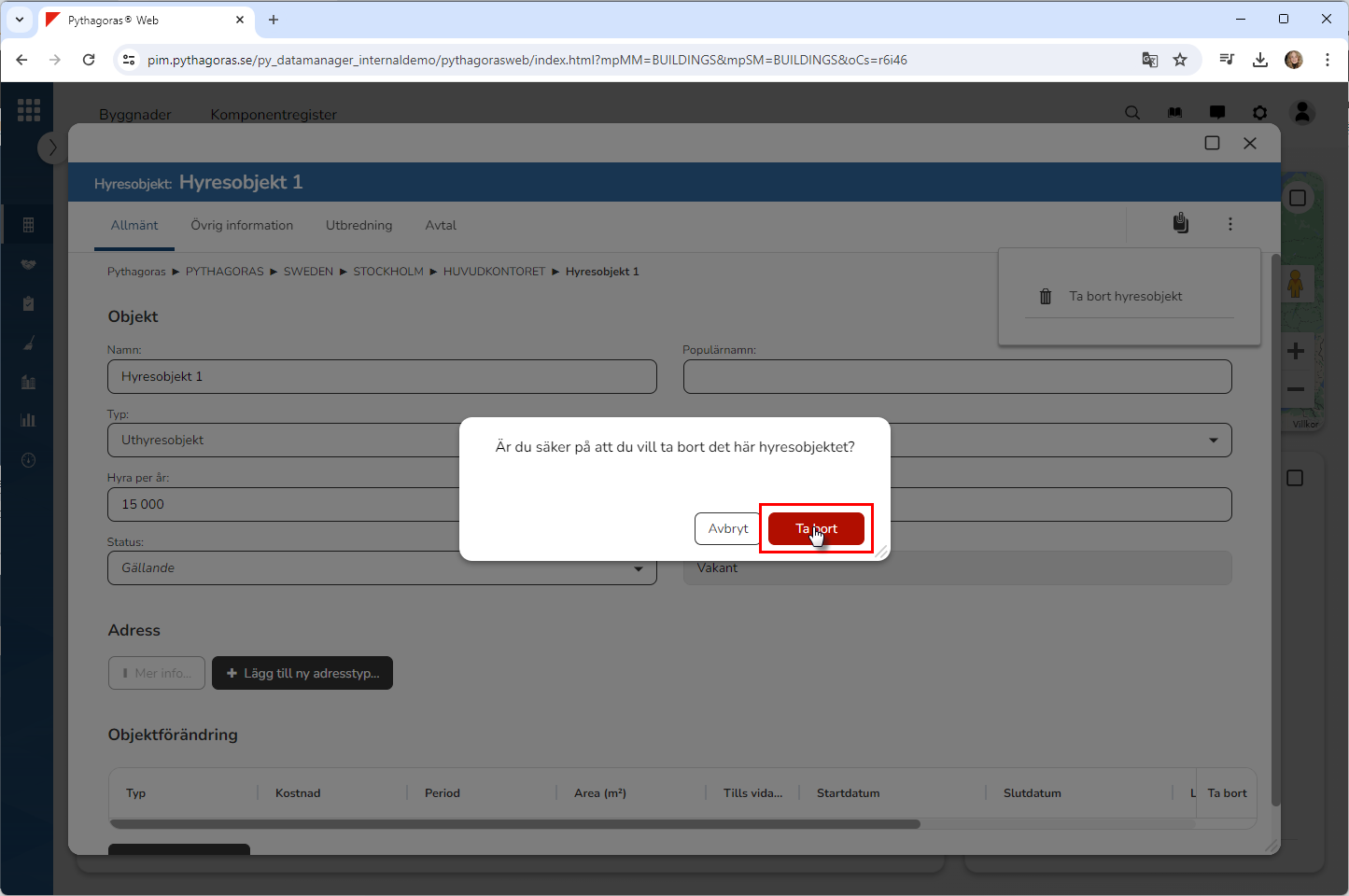The width and height of the screenshot is (1349, 896).
Task: Toggle the map fullscreen square button
Action: coord(1297,198)
